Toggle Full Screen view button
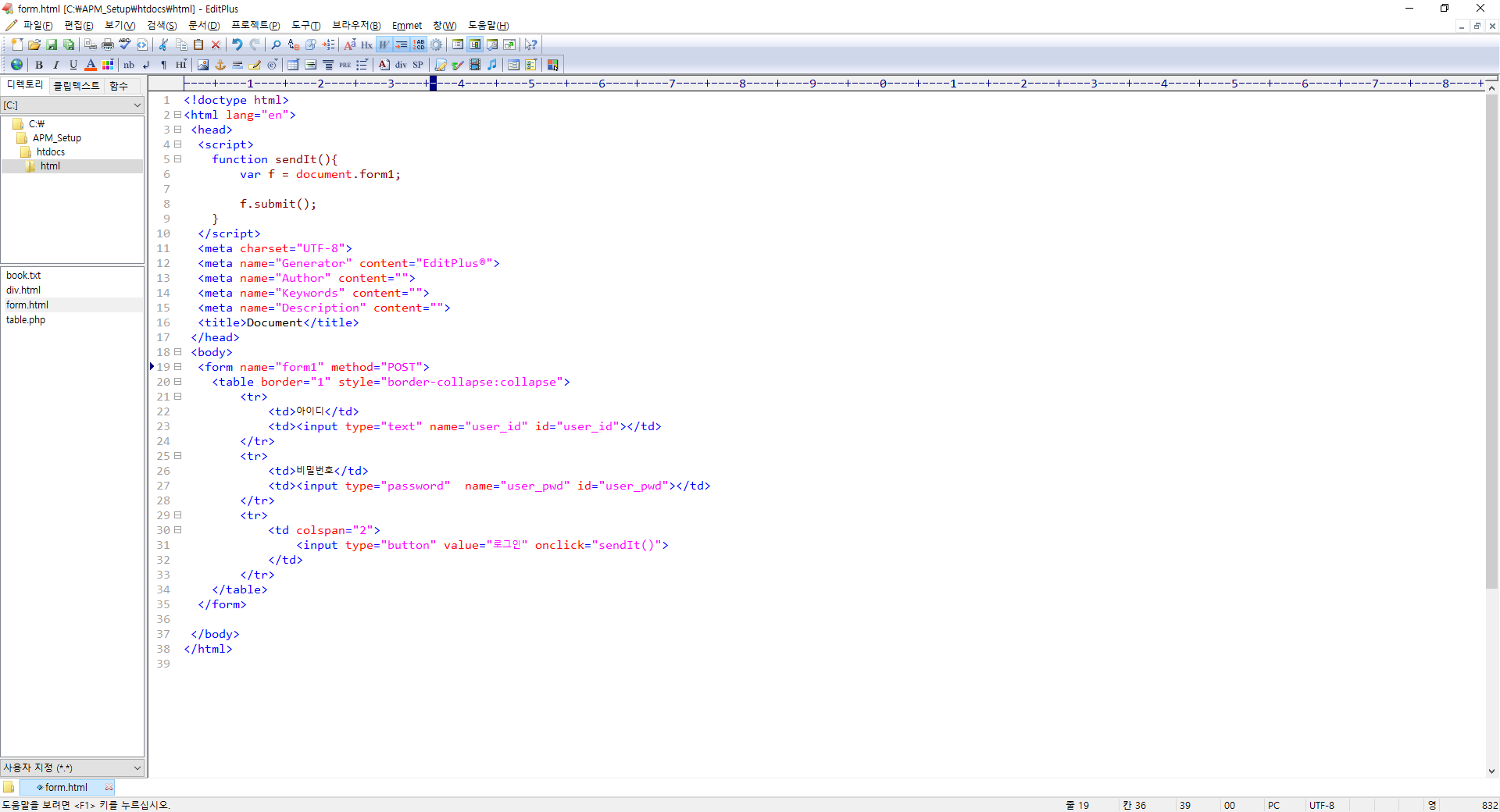Screen dimensions: 1500x812 509,45
